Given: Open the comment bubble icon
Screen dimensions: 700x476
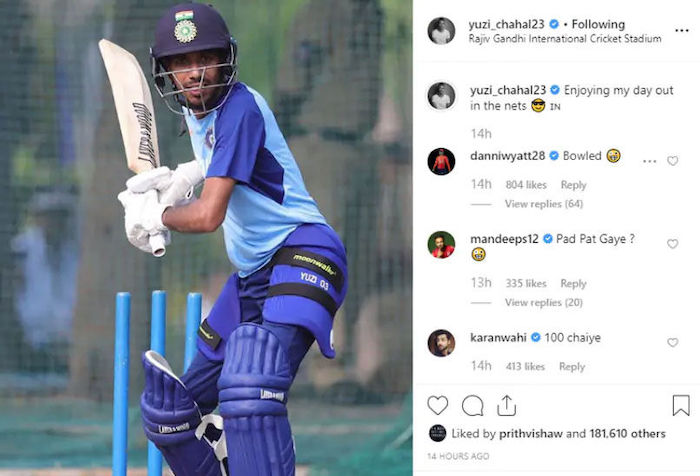Looking at the screenshot, I should click(x=472, y=405).
